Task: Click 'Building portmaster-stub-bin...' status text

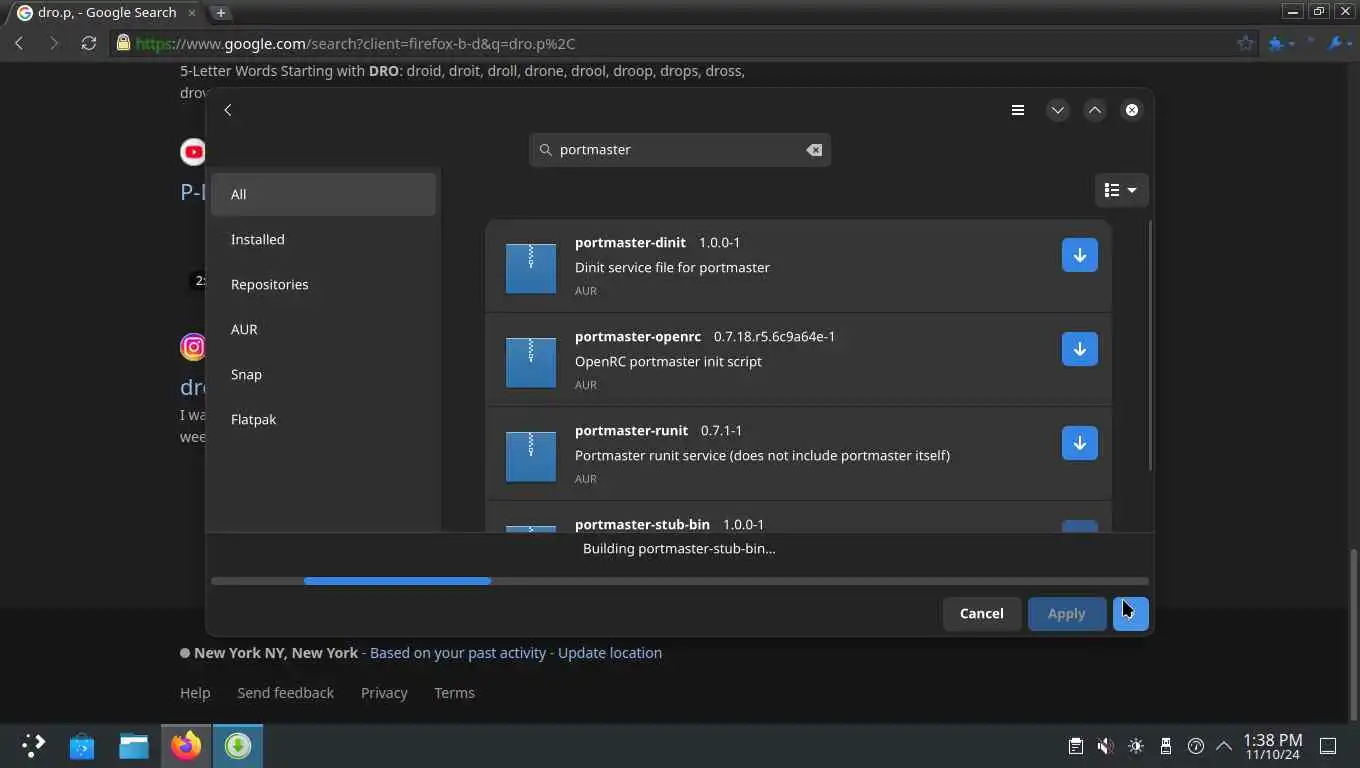Action: pos(679,548)
